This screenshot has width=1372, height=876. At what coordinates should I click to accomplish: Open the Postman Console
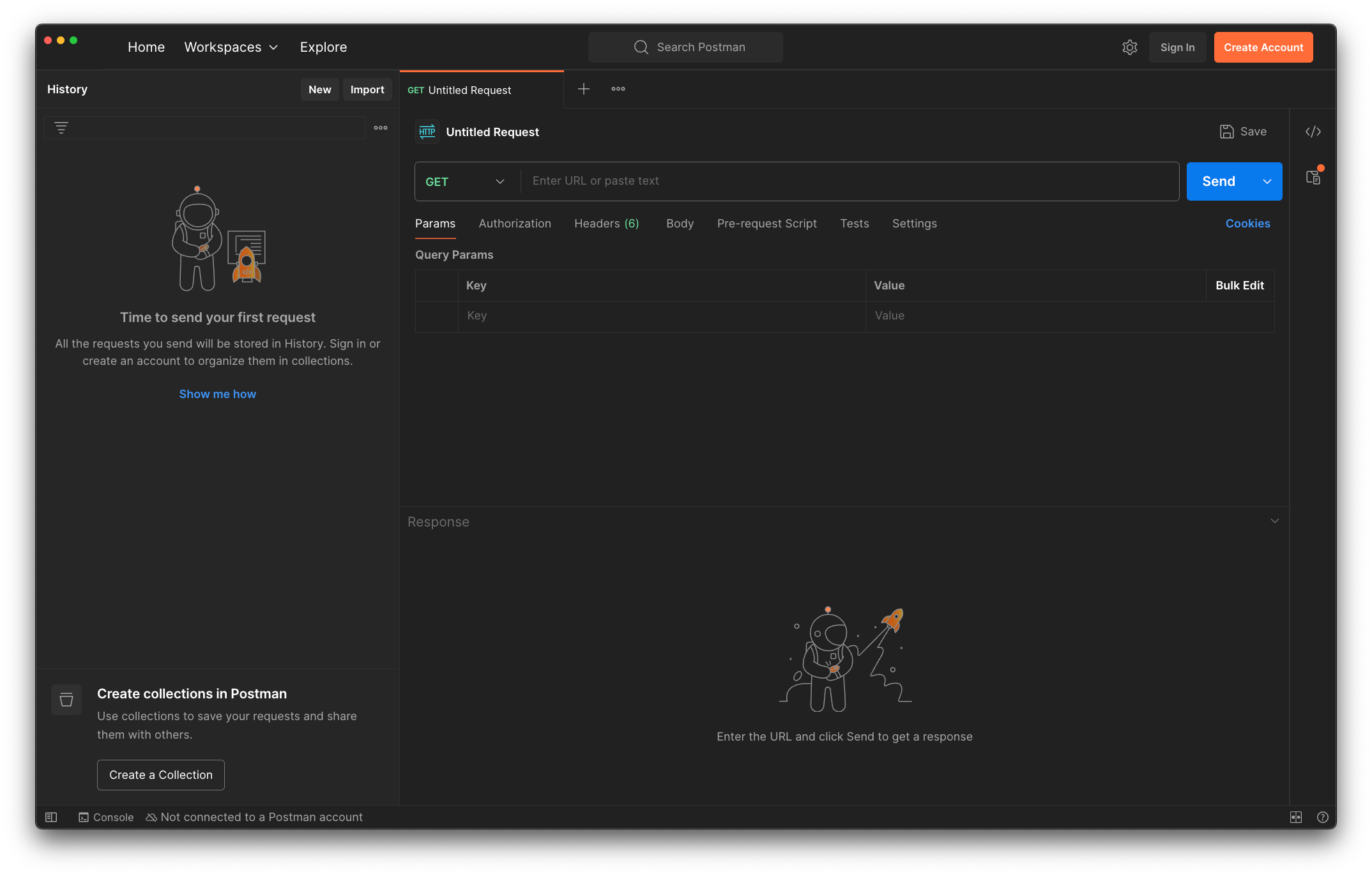tap(106, 817)
